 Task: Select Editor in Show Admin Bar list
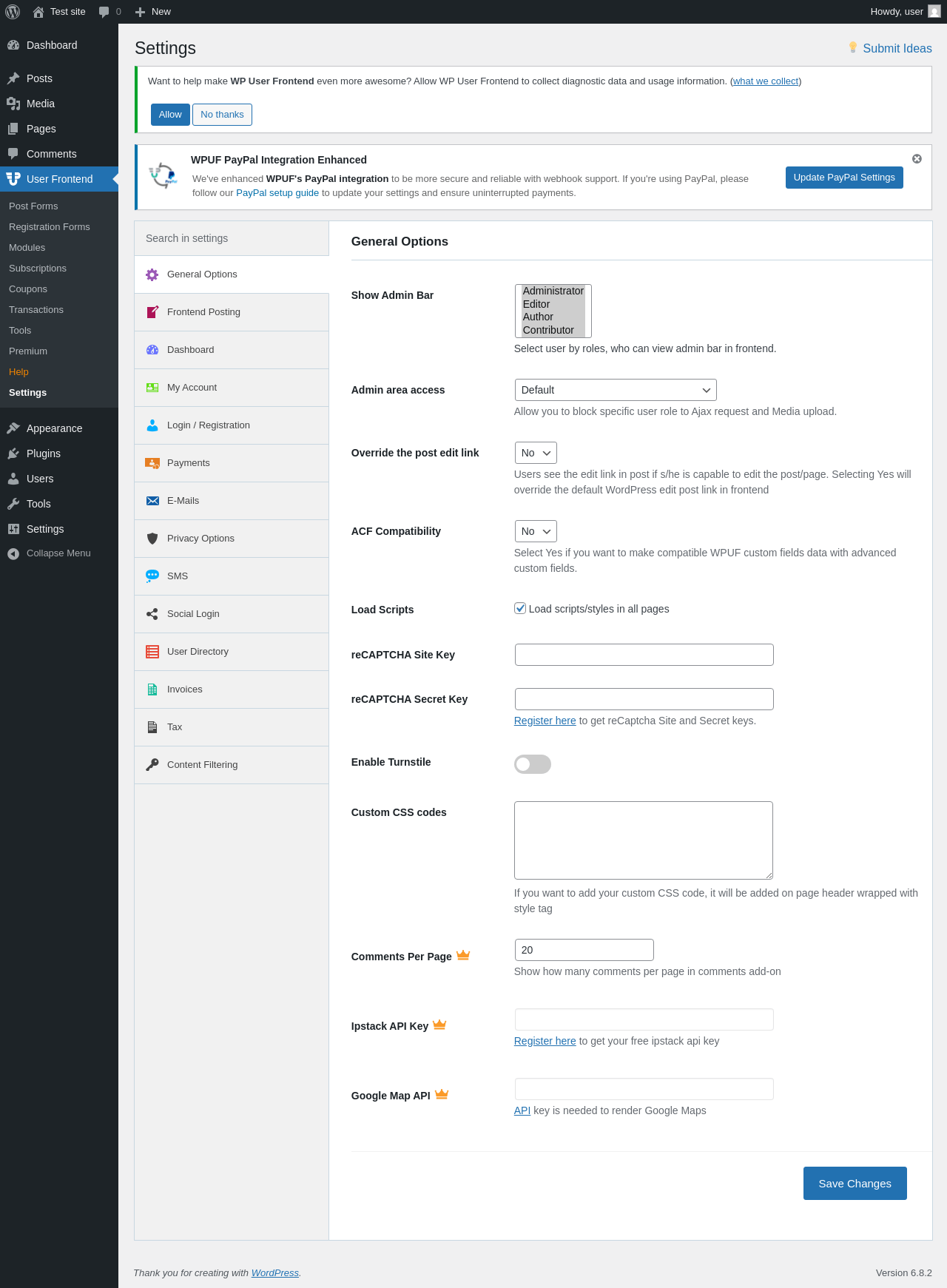click(x=553, y=304)
